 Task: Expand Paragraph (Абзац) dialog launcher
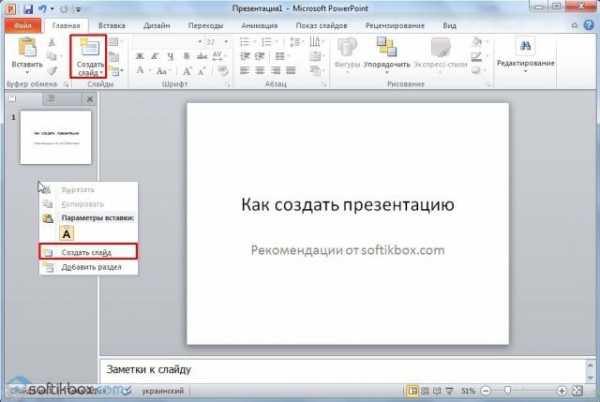(325, 85)
